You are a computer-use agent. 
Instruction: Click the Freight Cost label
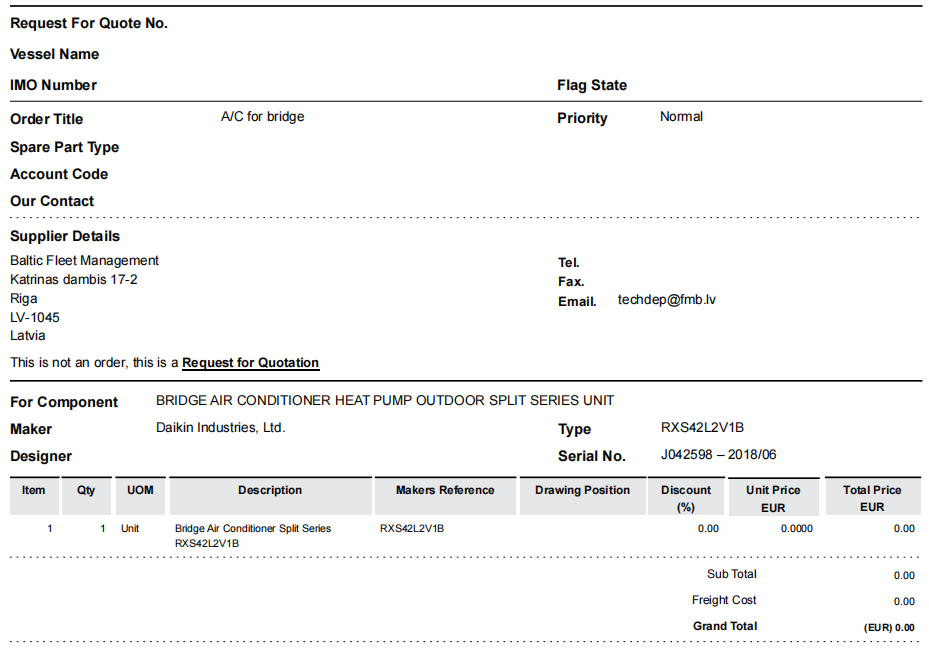724,601
